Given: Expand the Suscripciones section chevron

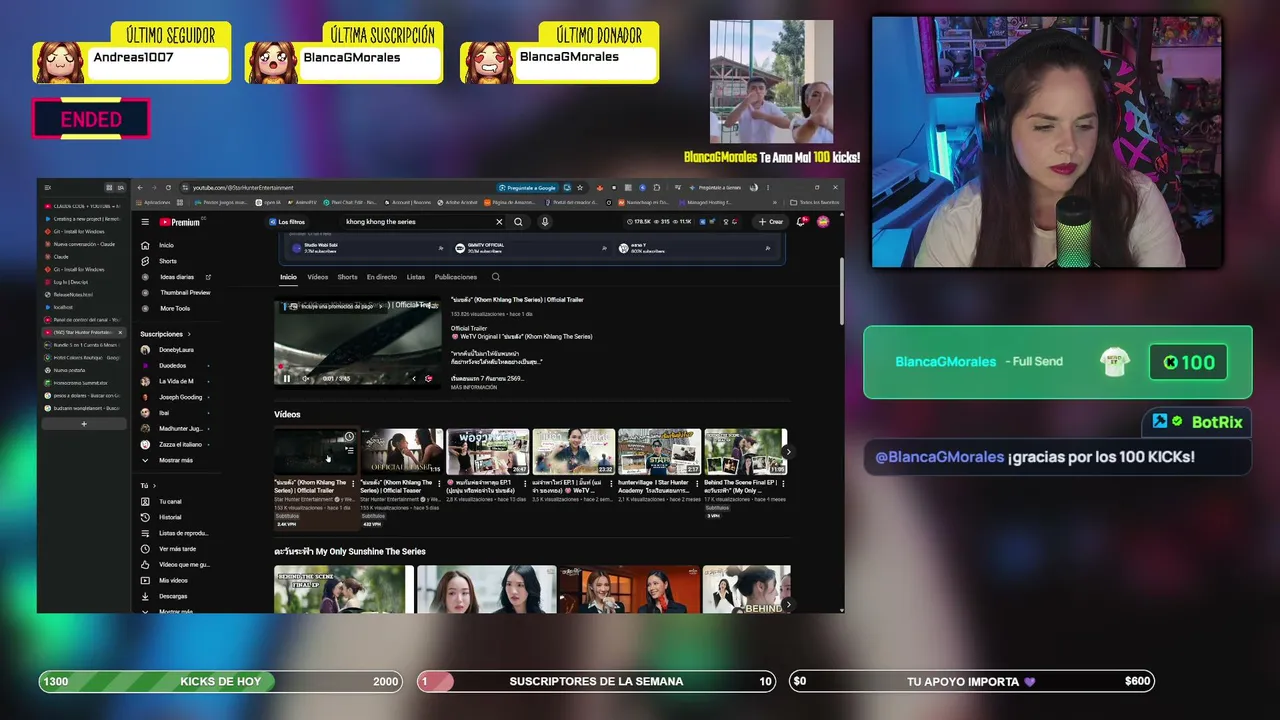Looking at the screenshot, I should (189, 334).
